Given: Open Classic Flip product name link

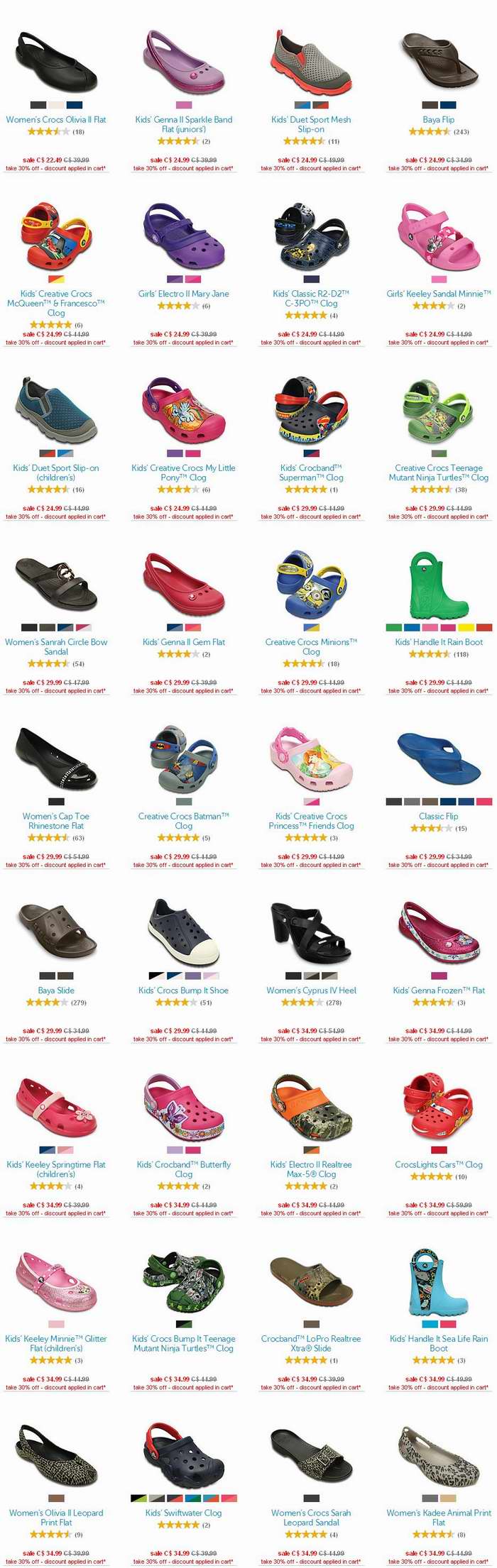Looking at the screenshot, I should point(439,816).
